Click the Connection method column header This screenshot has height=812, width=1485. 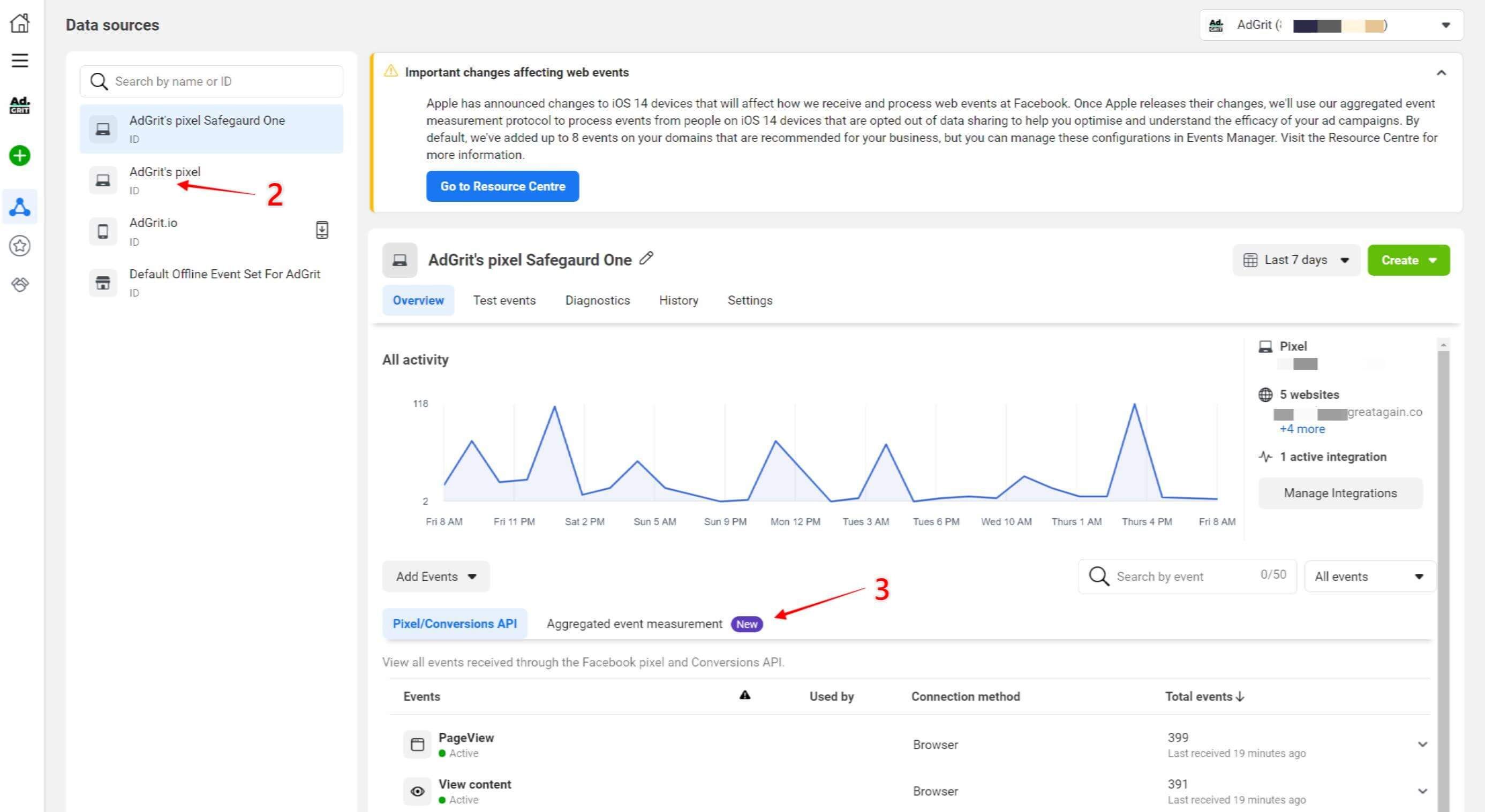click(965, 696)
